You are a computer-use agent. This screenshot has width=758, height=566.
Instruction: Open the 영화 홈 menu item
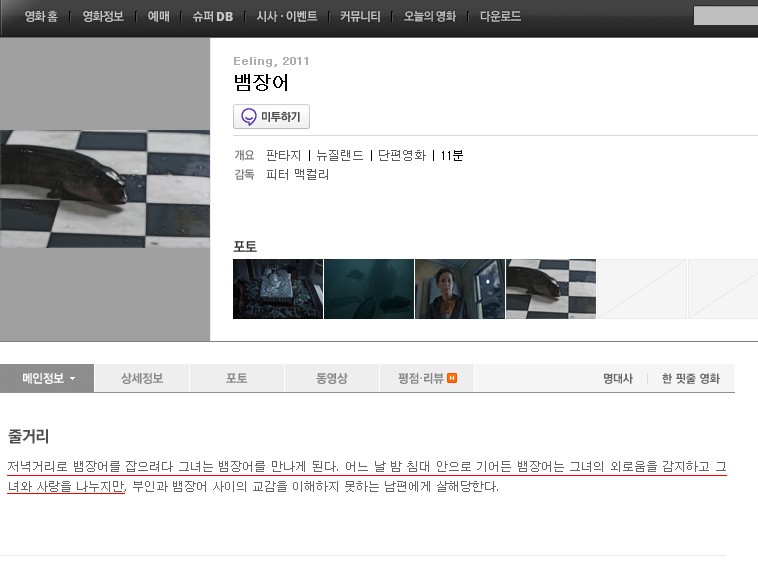[x=41, y=16]
